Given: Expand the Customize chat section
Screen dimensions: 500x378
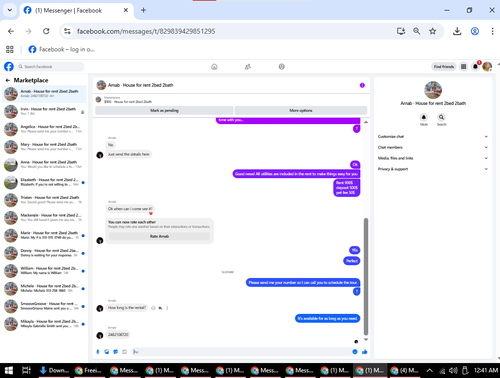Looking at the screenshot, I should tap(433, 137).
